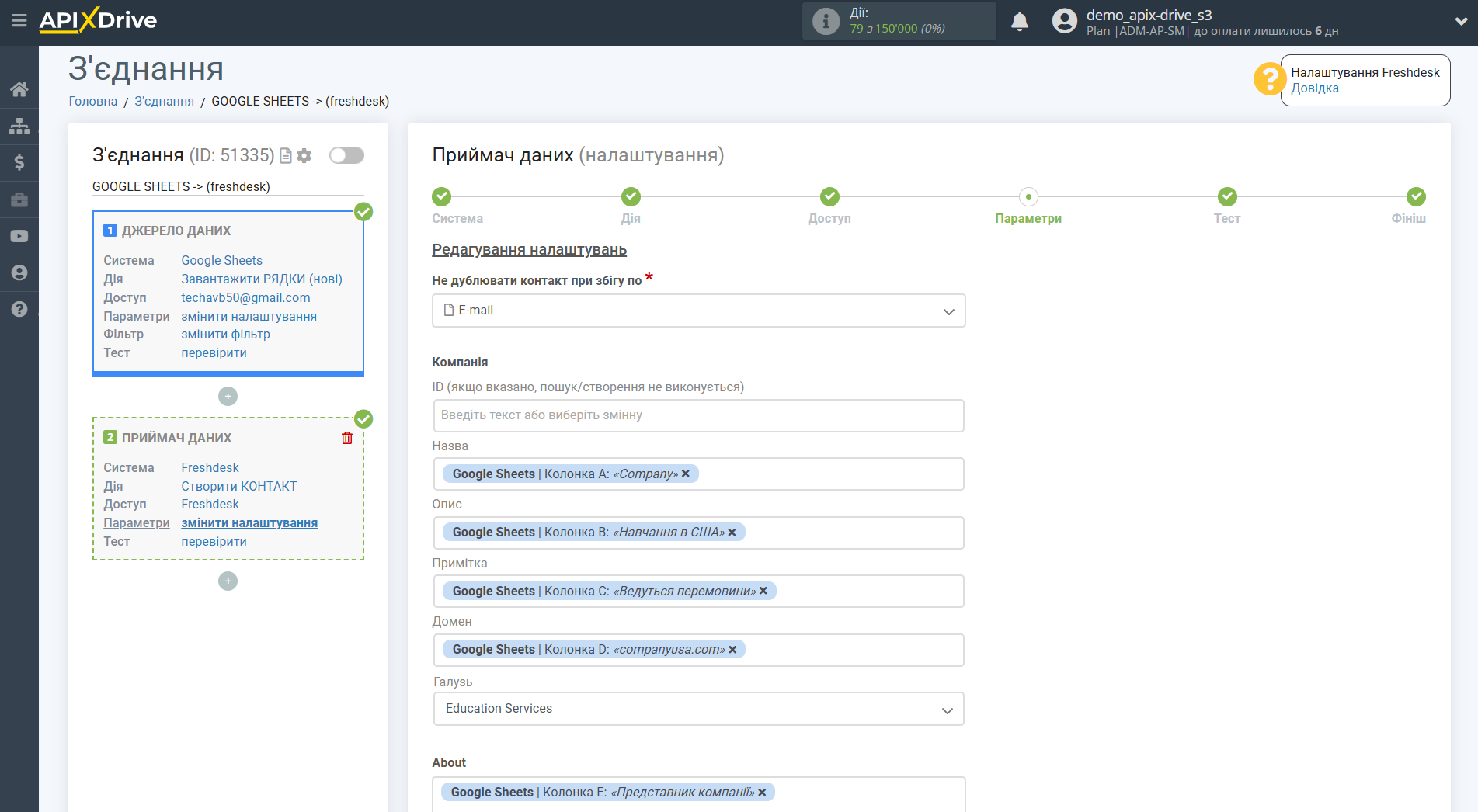Open the Home sidebar icon
This screenshot has height=812, width=1478.
coord(19,89)
